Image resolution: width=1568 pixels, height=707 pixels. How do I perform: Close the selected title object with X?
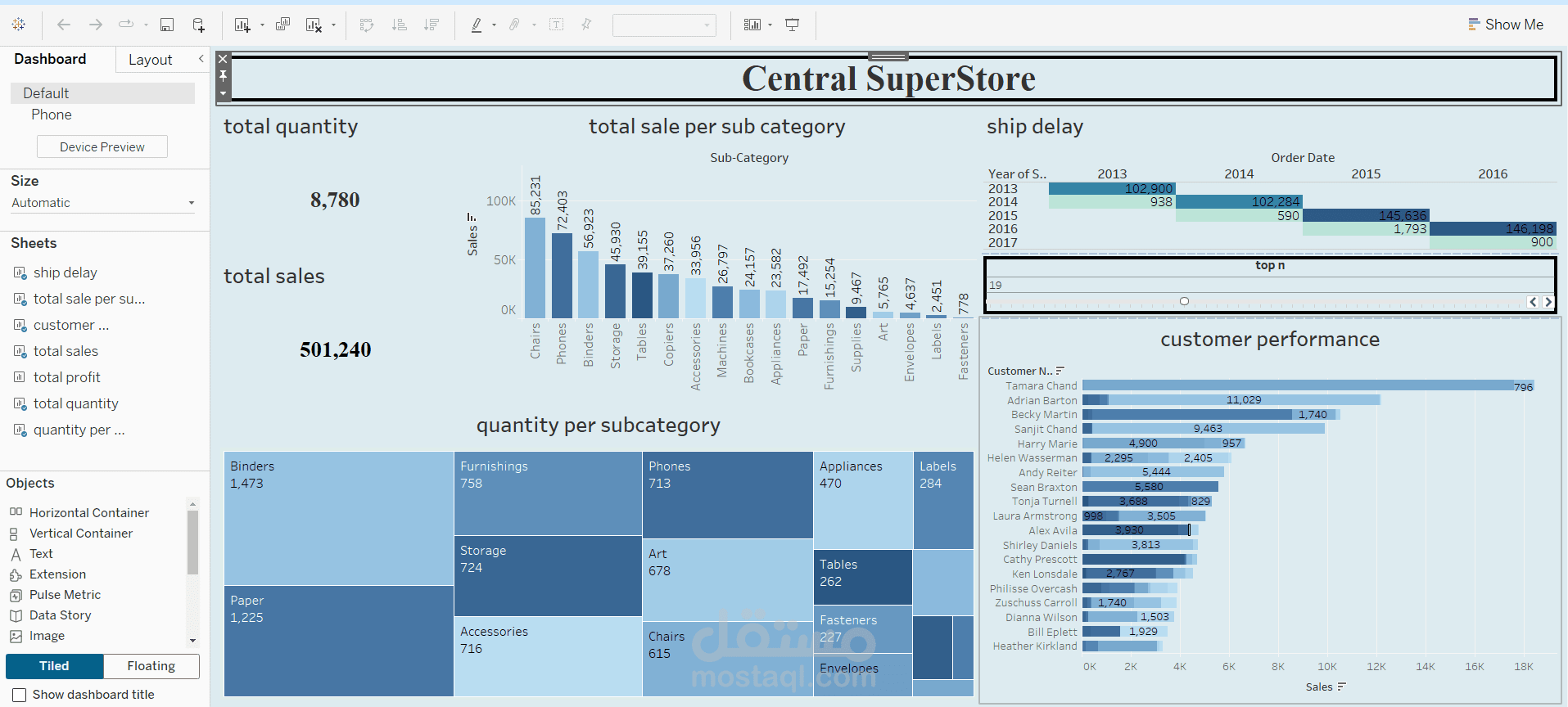coord(223,59)
